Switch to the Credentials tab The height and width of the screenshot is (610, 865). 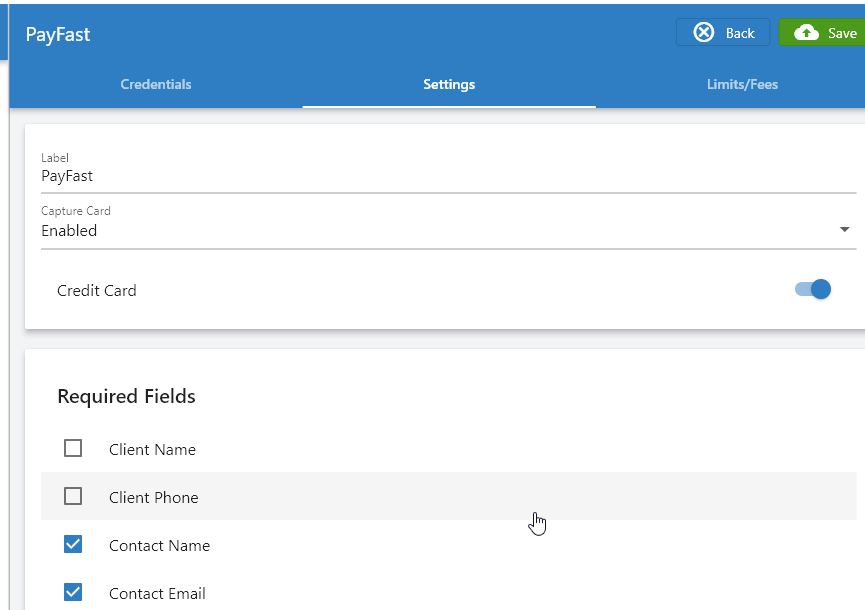click(x=156, y=84)
